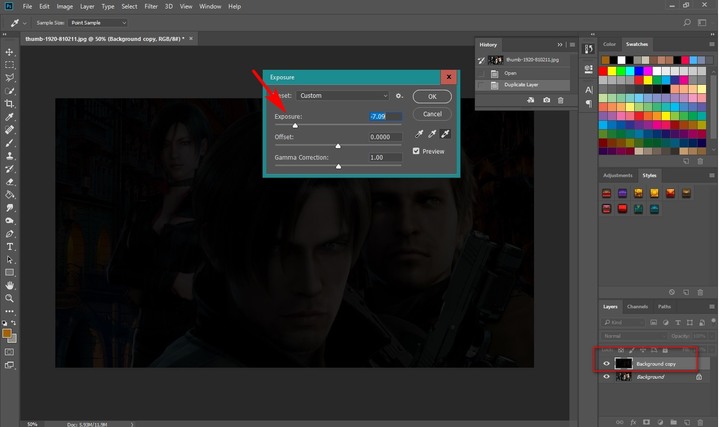Open the Swatches panel menu
The image size is (720, 427).
[x=712, y=44]
